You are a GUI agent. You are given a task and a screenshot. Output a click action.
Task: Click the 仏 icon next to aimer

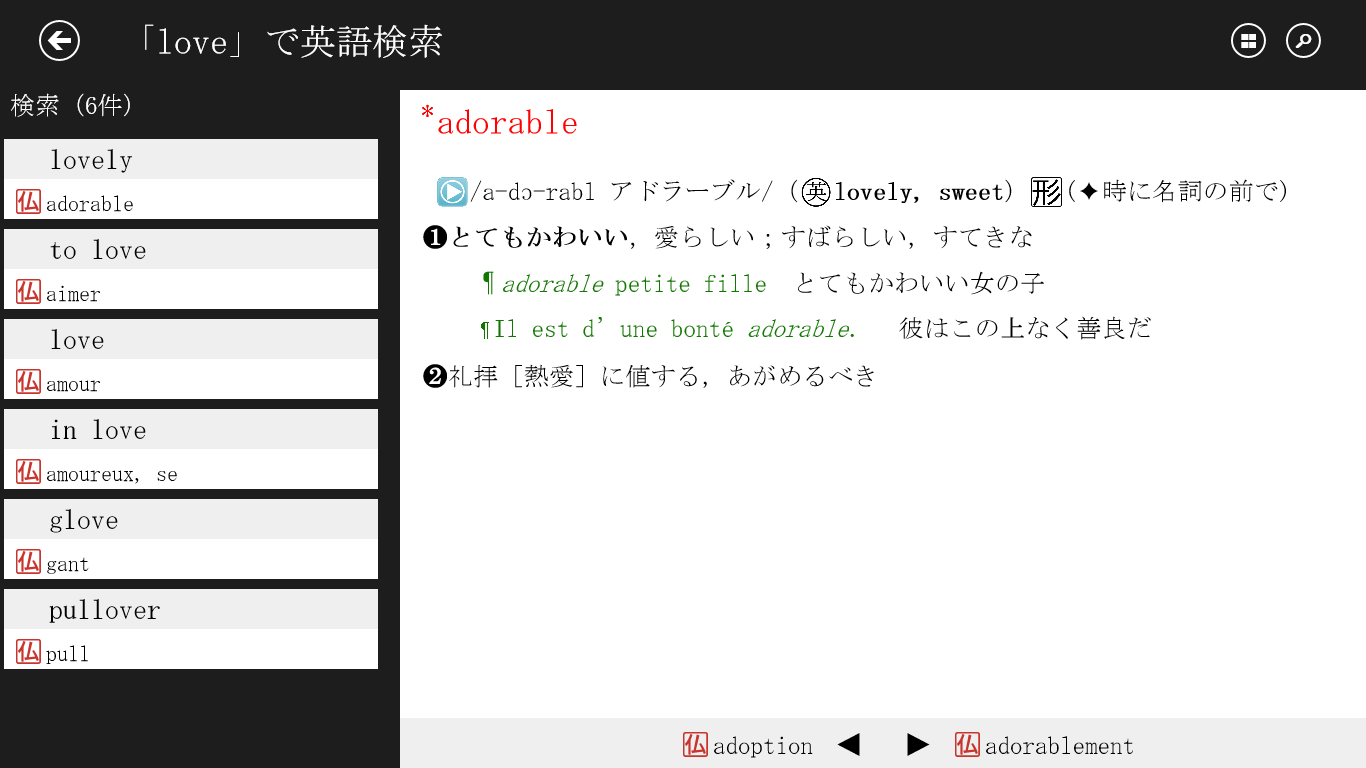click(x=26, y=293)
